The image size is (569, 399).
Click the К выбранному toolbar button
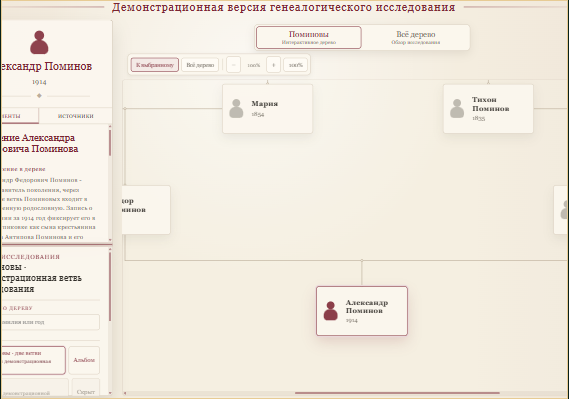pos(155,65)
